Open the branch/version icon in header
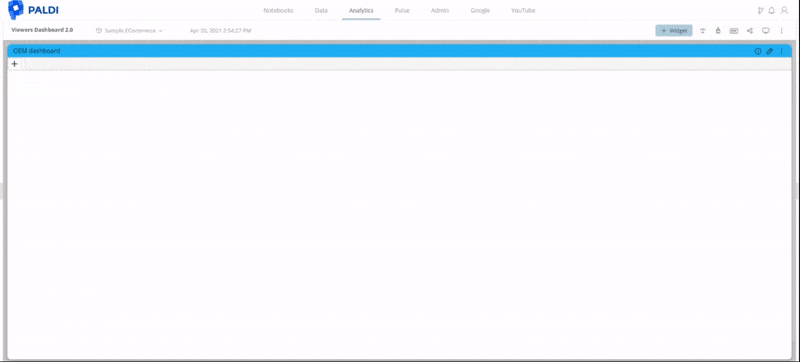 tap(761, 10)
